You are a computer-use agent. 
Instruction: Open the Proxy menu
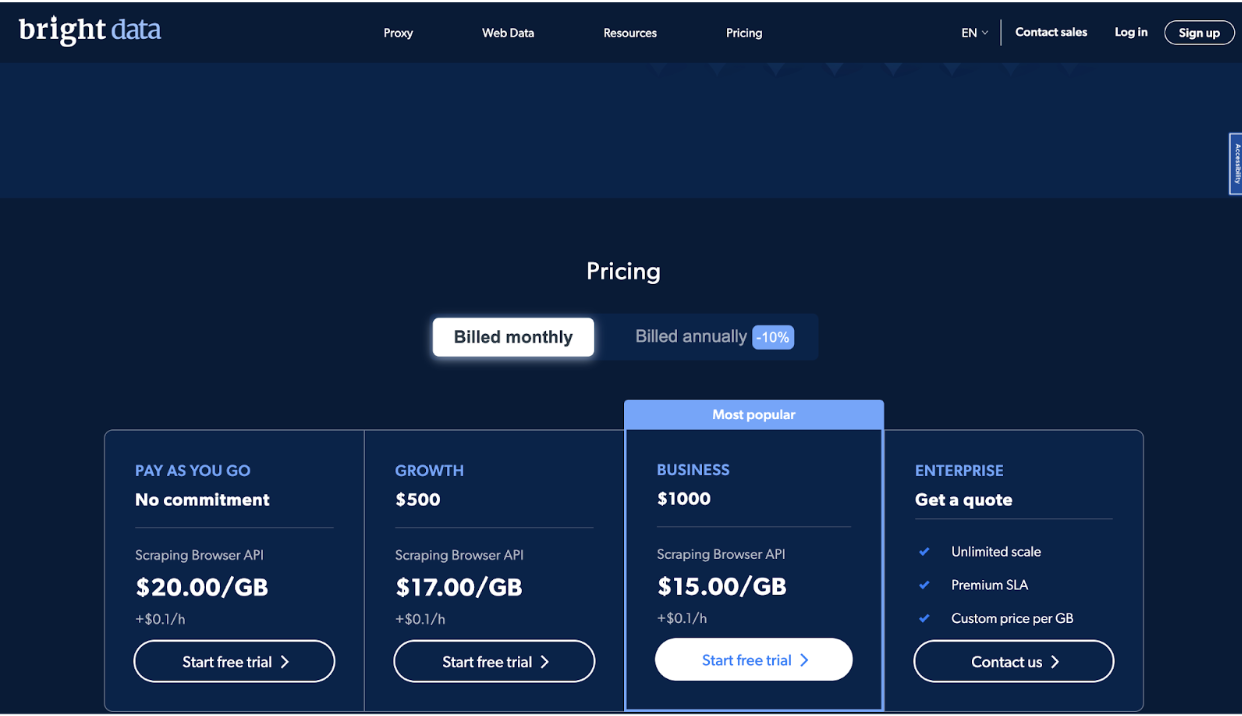[398, 33]
